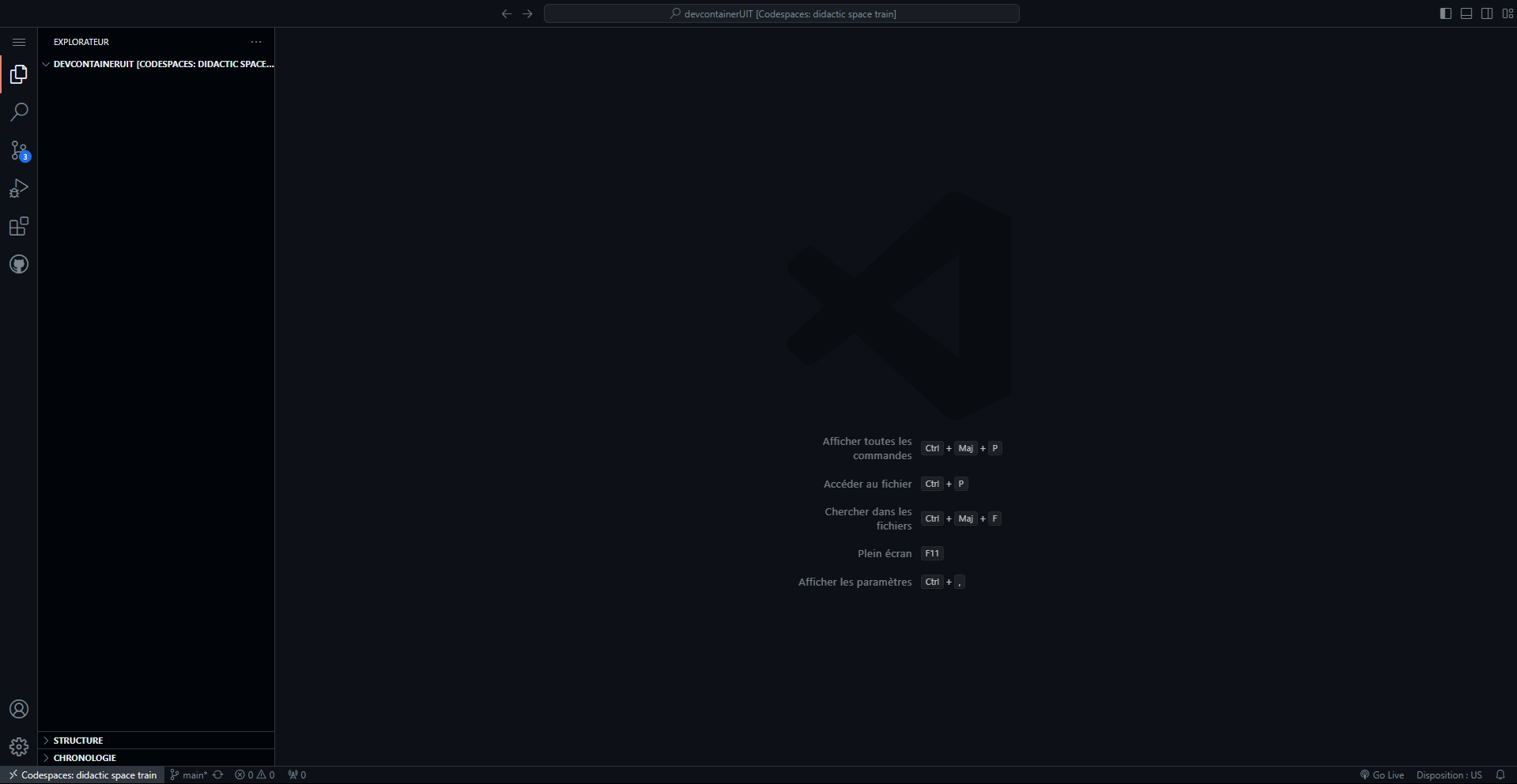Click the command center search box
This screenshot has width=1517, height=784.
tap(781, 13)
